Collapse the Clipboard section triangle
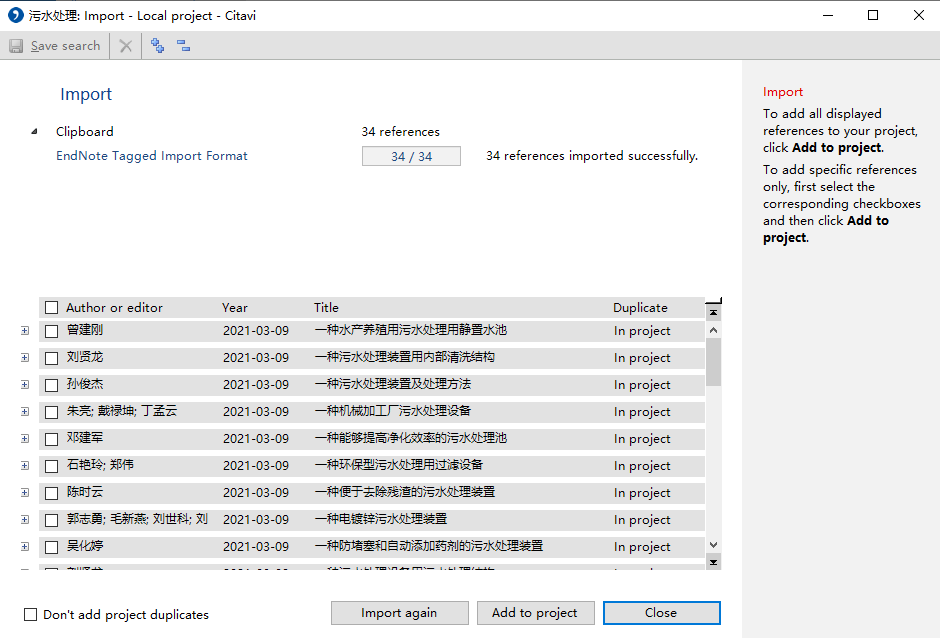 pos(34,131)
